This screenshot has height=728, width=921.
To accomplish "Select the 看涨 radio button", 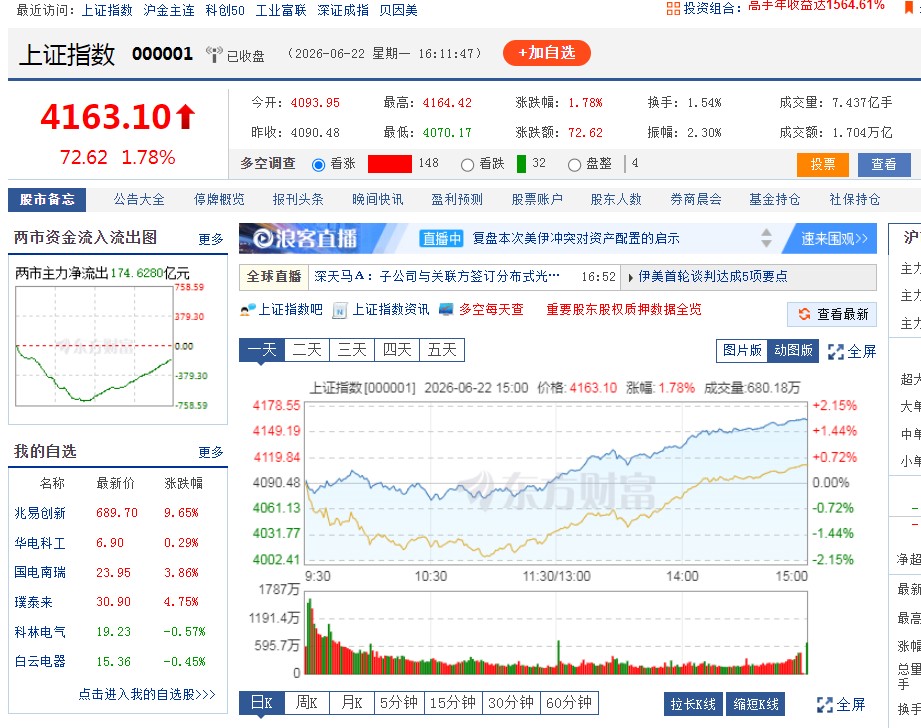I will coord(318,165).
